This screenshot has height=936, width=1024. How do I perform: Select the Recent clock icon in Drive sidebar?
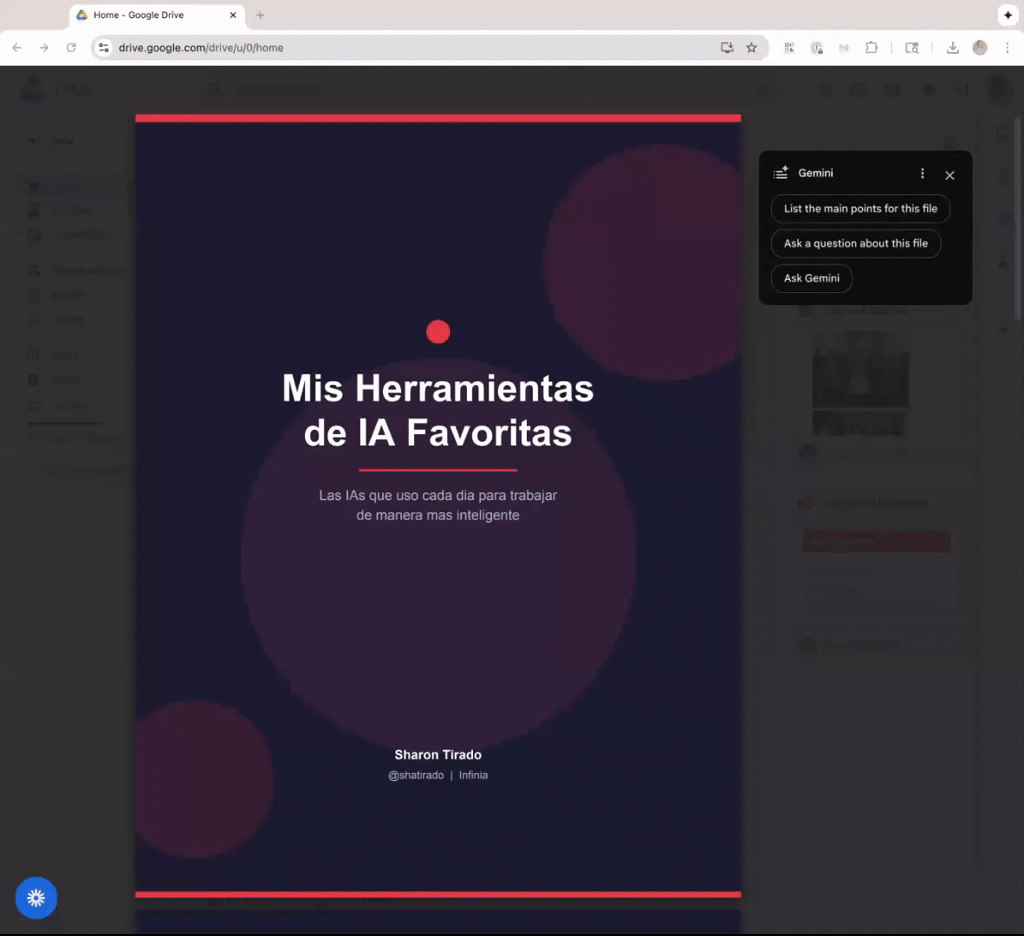point(33,295)
